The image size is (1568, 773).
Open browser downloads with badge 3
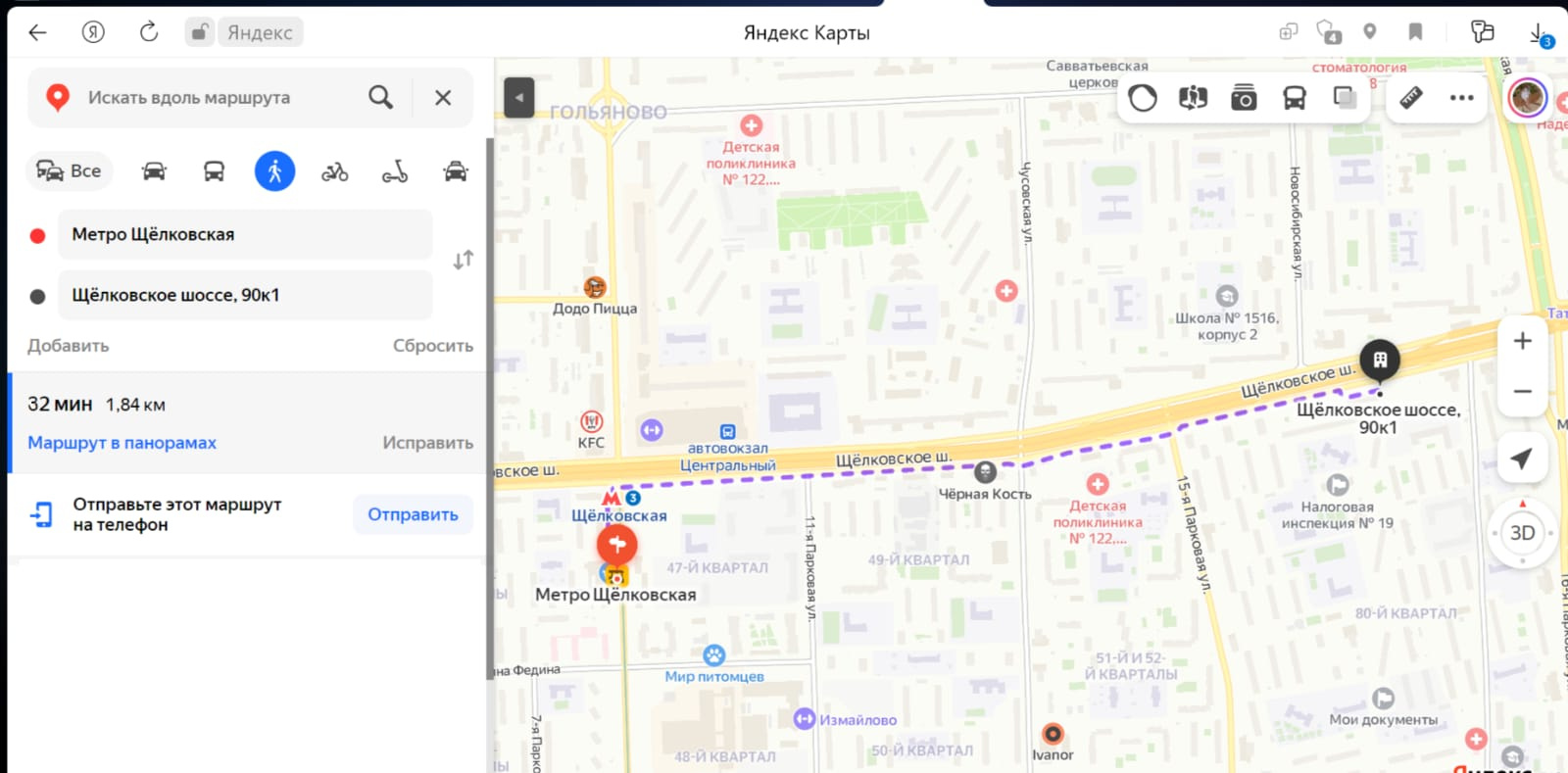[x=1540, y=34]
